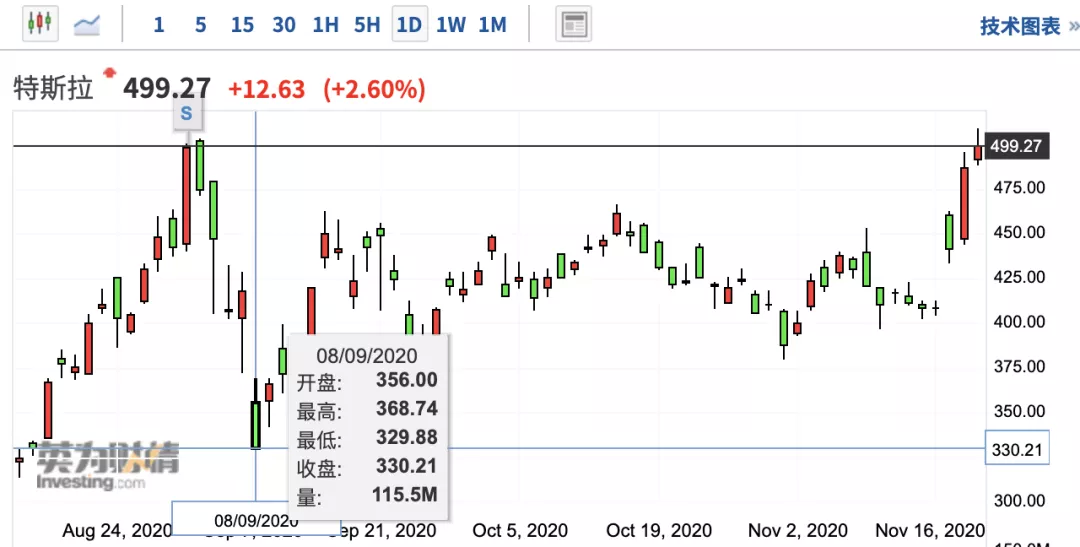Open the news panel icon
1080x547 pixels.
[x=573, y=24]
